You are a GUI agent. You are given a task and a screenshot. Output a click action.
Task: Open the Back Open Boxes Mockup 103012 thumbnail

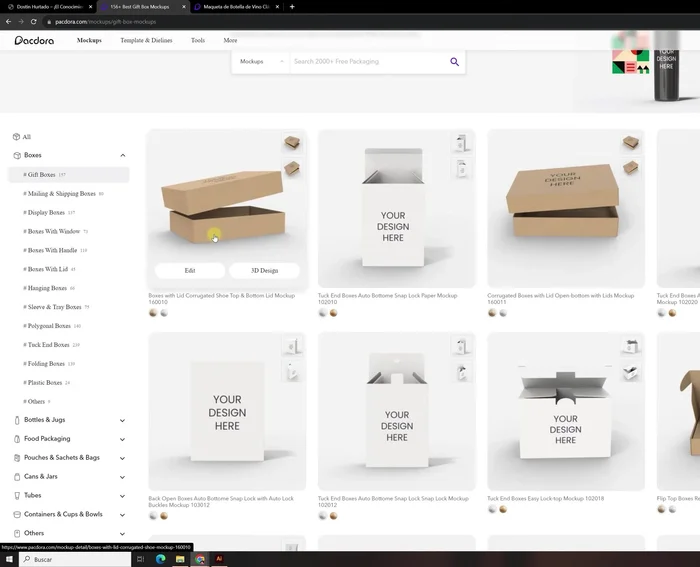(227, 412)
